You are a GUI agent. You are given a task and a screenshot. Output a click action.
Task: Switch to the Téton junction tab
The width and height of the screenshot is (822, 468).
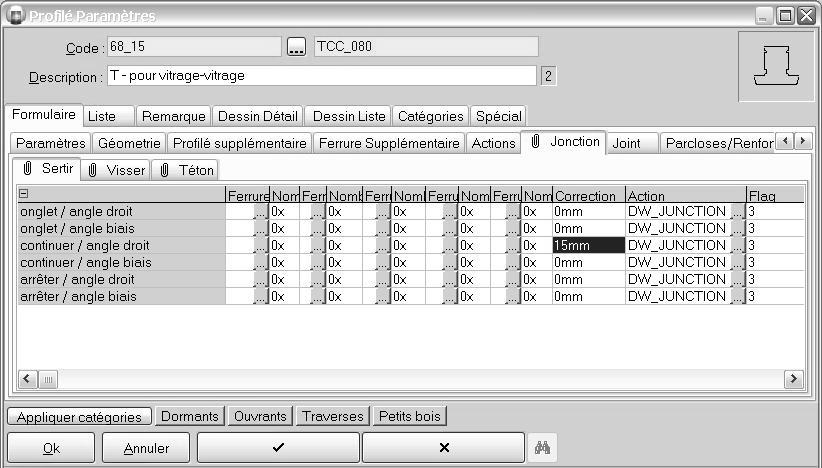click(185, 170)
